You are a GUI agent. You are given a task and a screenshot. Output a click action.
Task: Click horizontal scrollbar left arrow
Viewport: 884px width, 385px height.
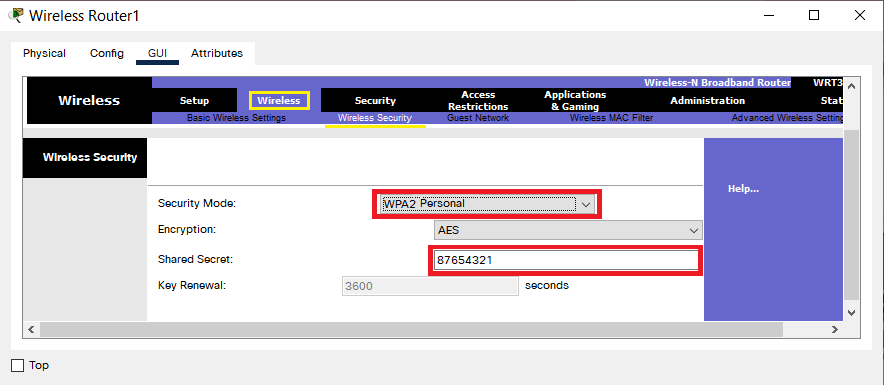[31, 330]
